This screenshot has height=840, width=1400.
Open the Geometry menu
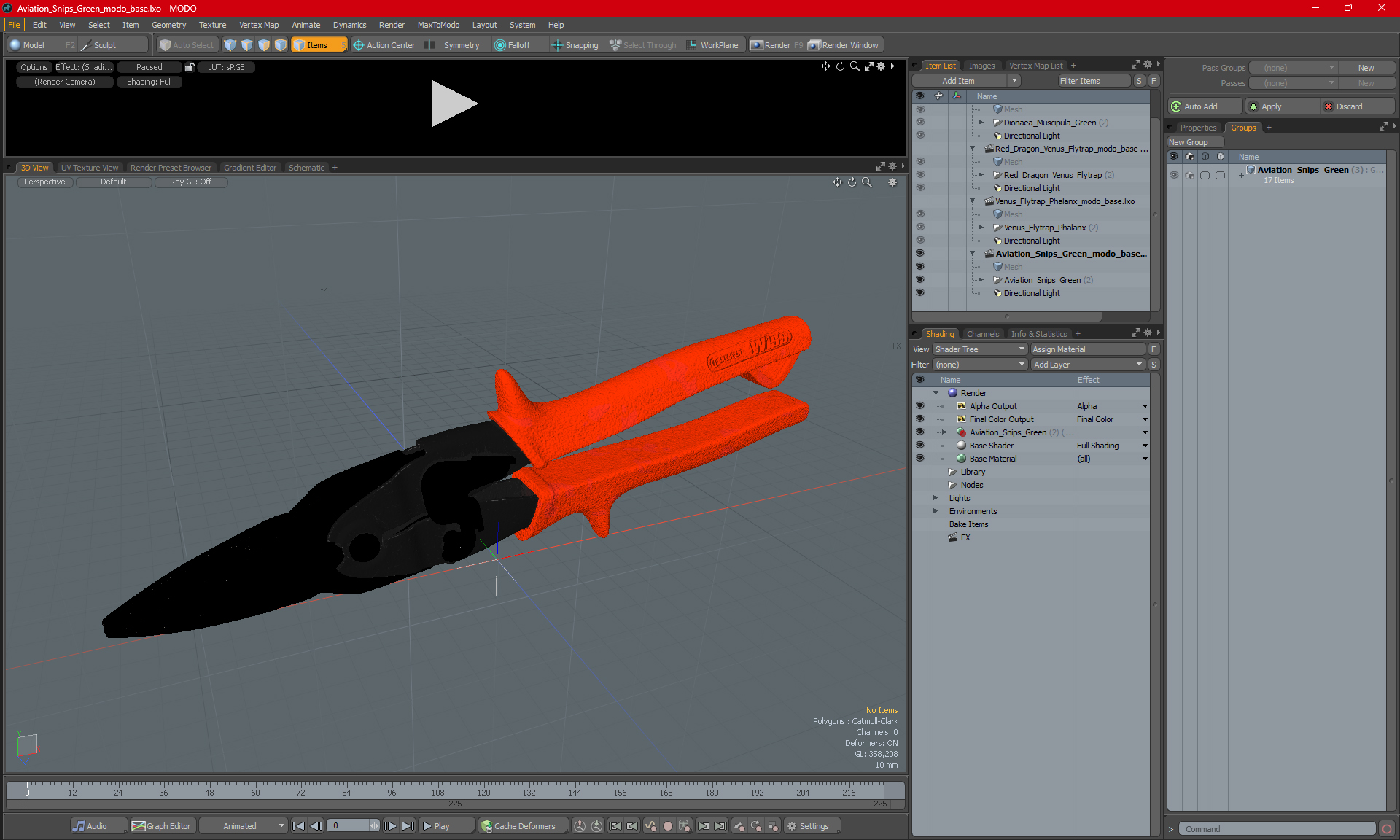coord(168,25)
